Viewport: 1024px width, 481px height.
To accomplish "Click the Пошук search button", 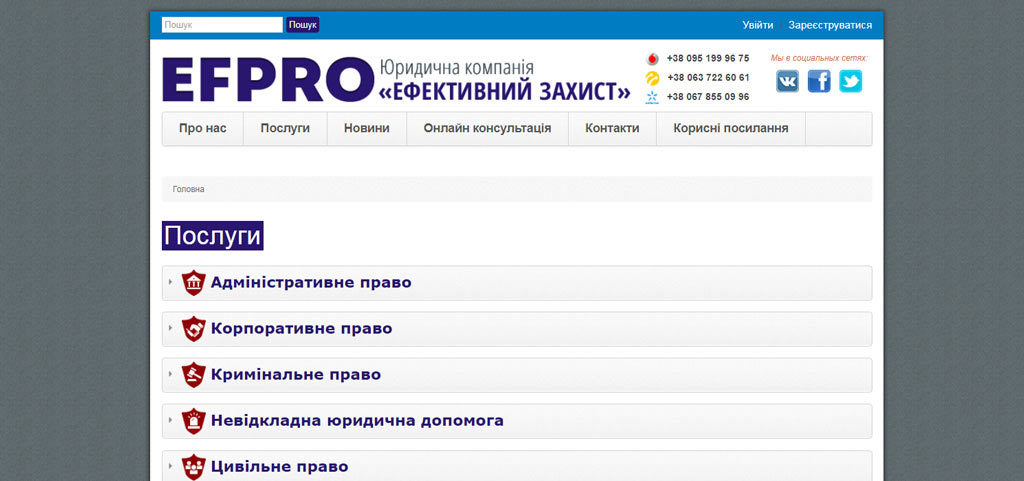I will click(x=303, y=25).
